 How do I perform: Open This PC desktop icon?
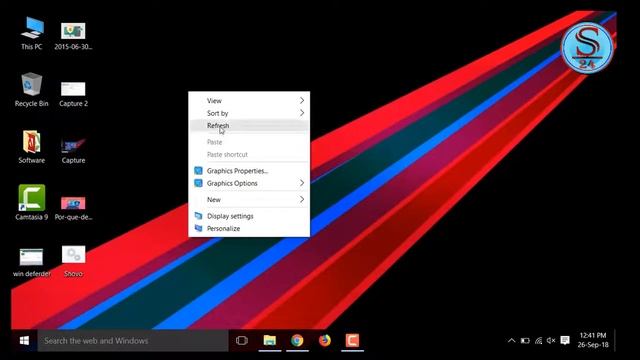(x=32, y=33)
